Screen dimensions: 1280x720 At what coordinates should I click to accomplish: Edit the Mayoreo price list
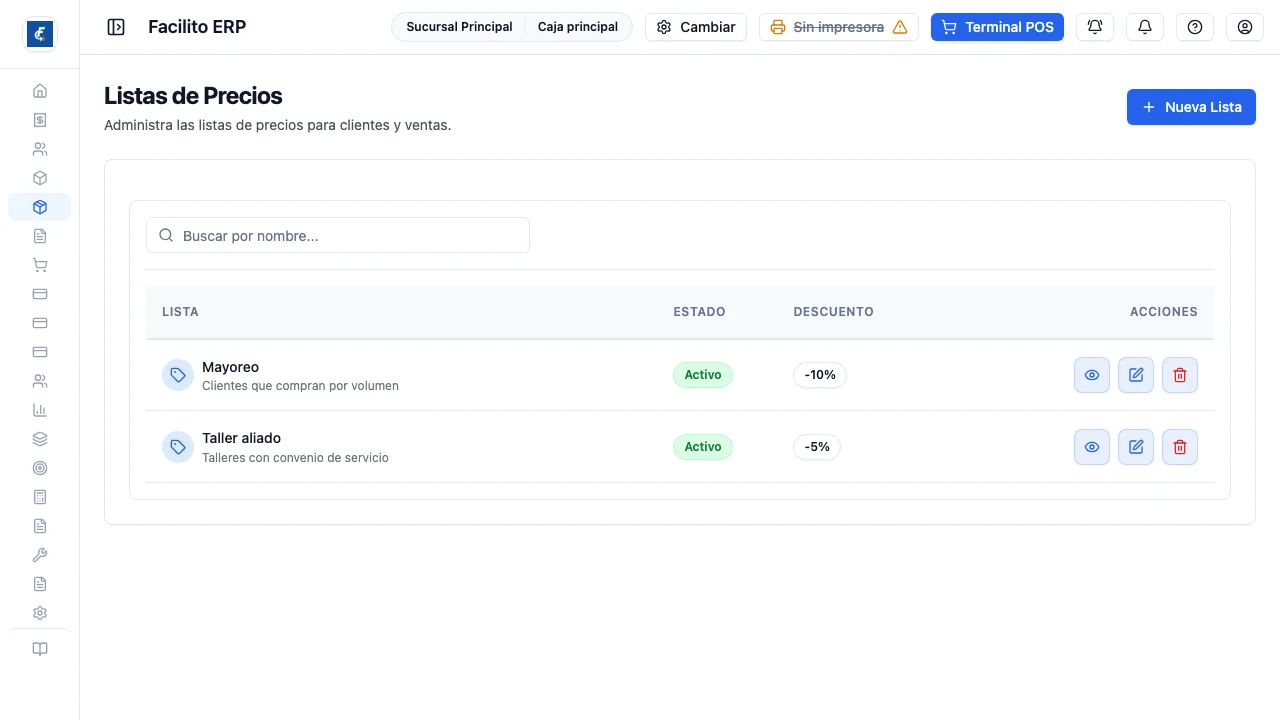click(1136, 375)
